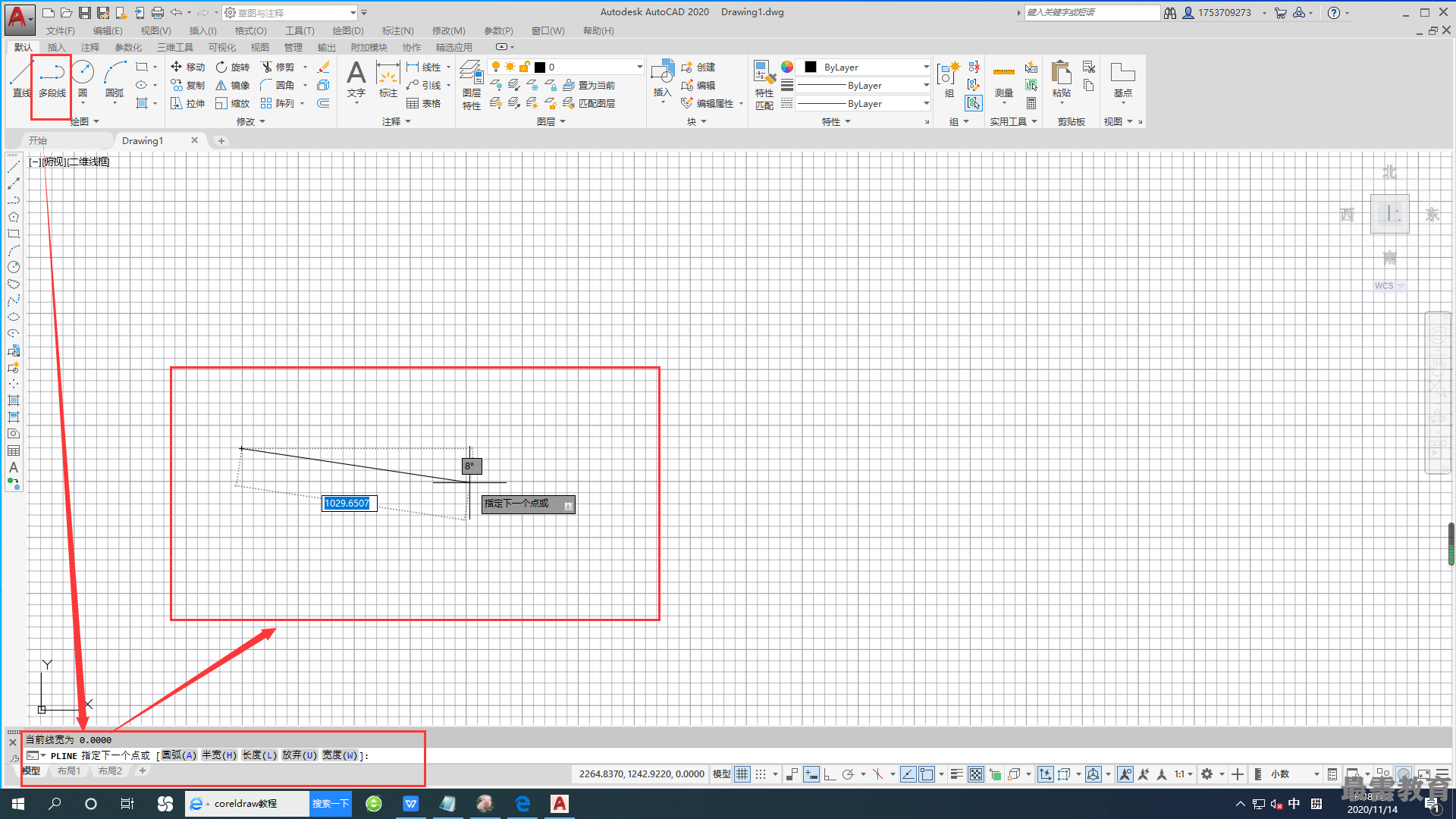The height and width of the screenshot is (819, 1456).
Task: Click the Erase tool icon in Modify panel
Action: point(324,67)
